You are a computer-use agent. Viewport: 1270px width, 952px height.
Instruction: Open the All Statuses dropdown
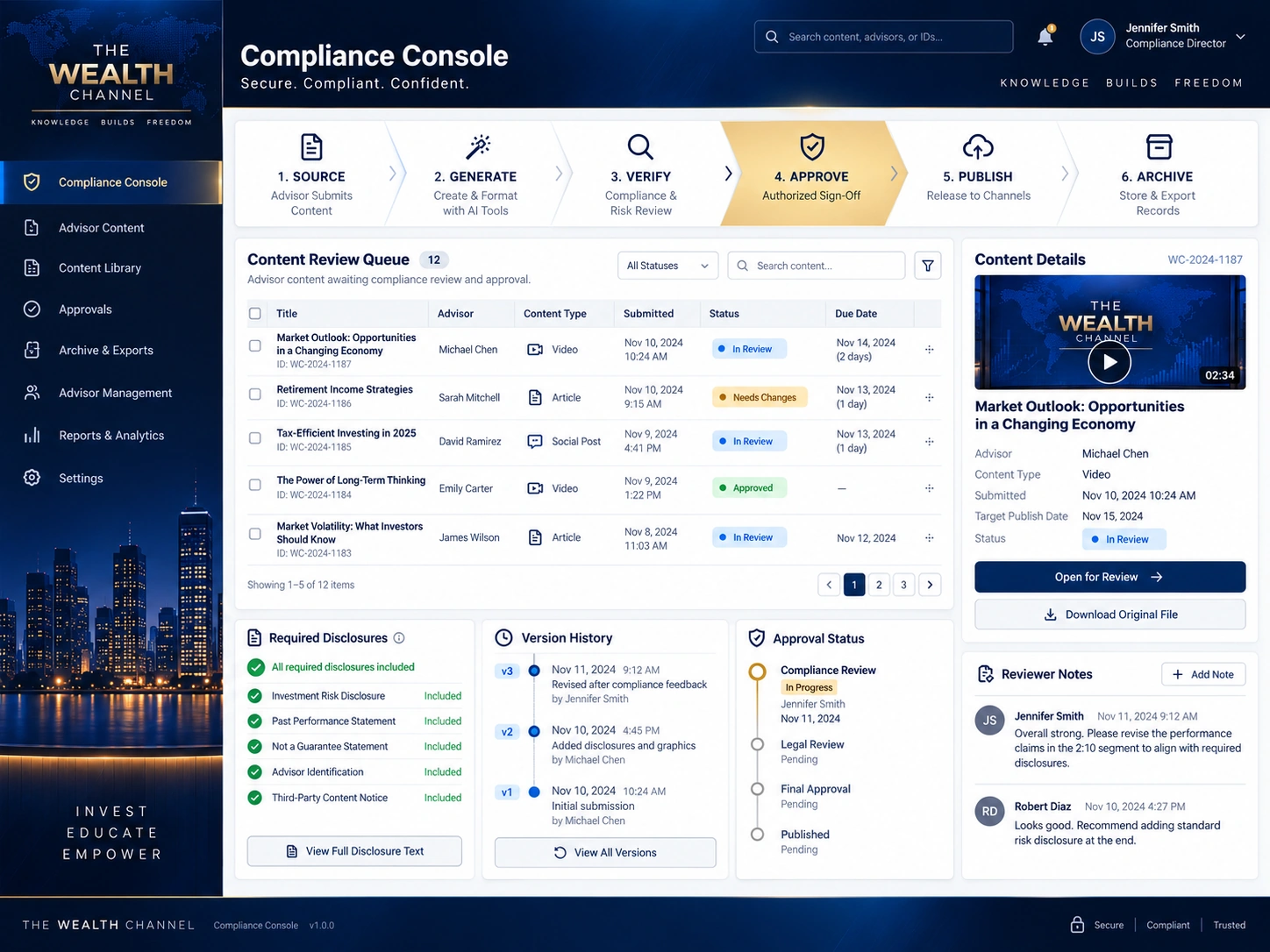(667, 266)
